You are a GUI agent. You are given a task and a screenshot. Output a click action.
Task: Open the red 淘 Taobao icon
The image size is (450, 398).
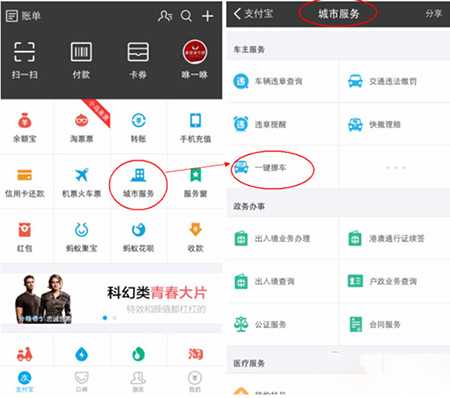tap(195, 354)
